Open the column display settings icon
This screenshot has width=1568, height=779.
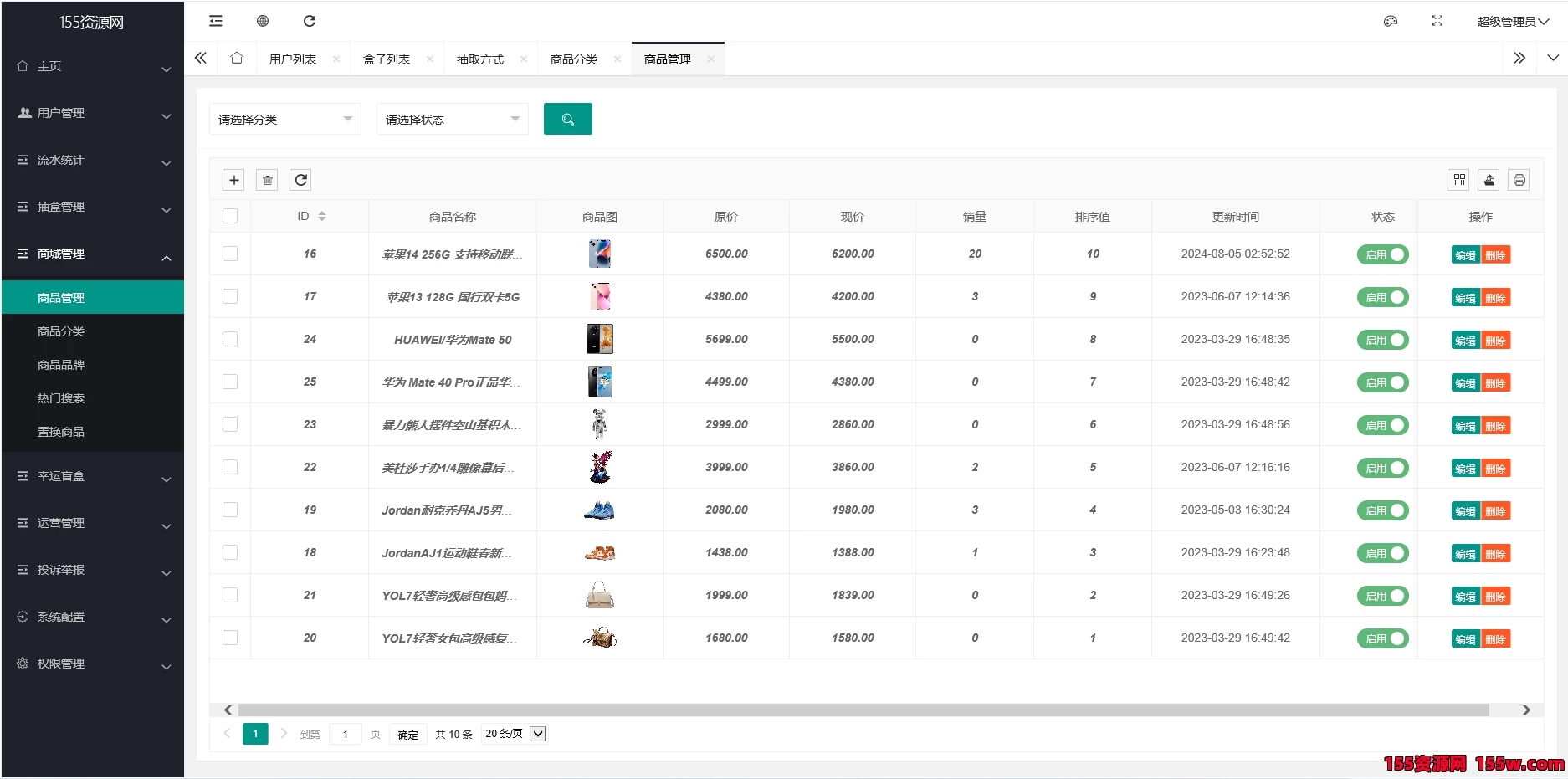[1458, 179]
